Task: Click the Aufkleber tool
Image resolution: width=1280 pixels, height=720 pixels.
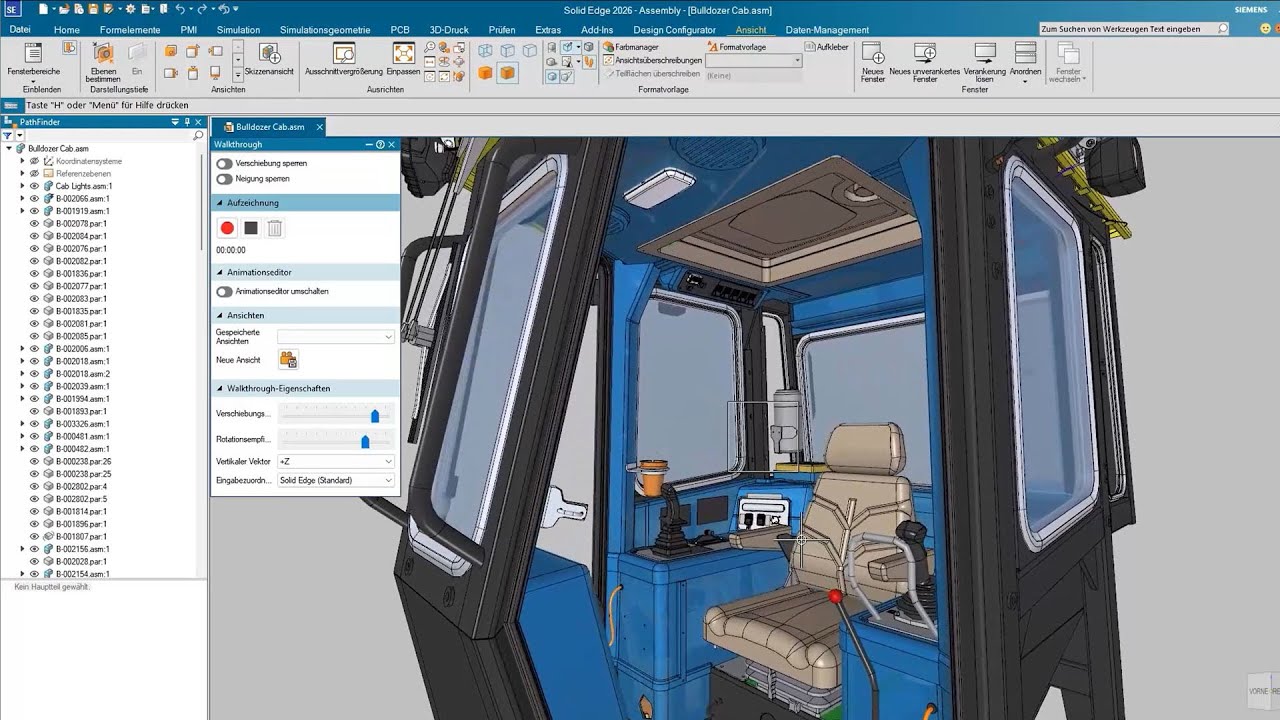Action: (x=826, y=47)
